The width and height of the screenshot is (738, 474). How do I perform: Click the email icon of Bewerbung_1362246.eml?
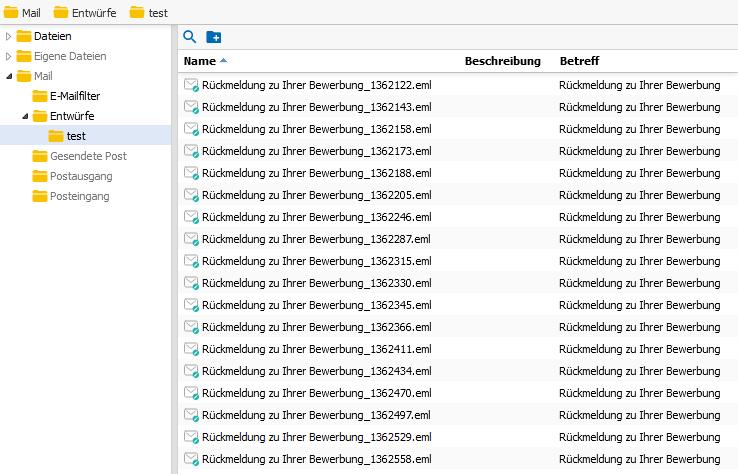click(191, 217)
